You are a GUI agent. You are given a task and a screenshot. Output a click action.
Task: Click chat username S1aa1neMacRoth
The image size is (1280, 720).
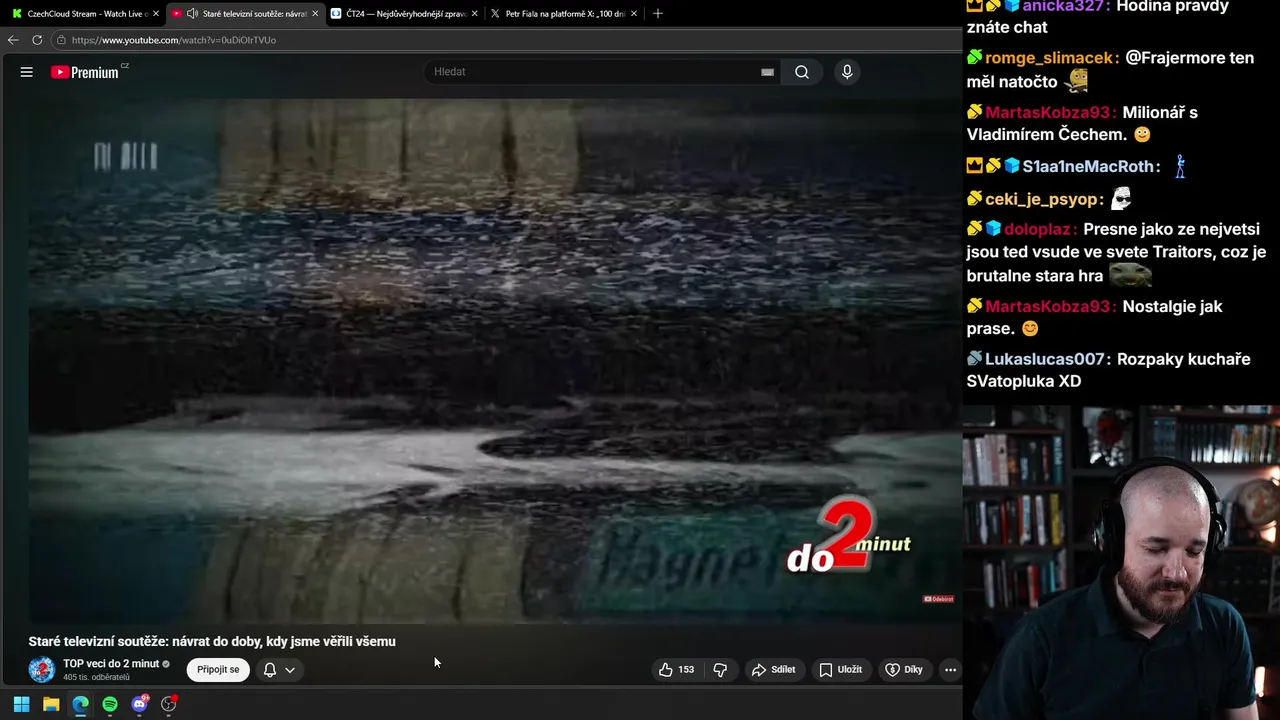click(1088, 167)
